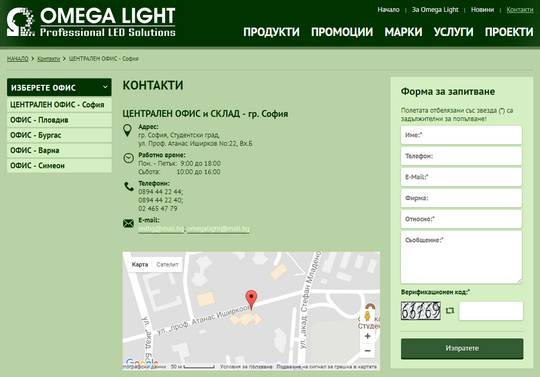Click phone number 02 465 47 79
Screen dimensions: 540x377
[x=158, y=209]
